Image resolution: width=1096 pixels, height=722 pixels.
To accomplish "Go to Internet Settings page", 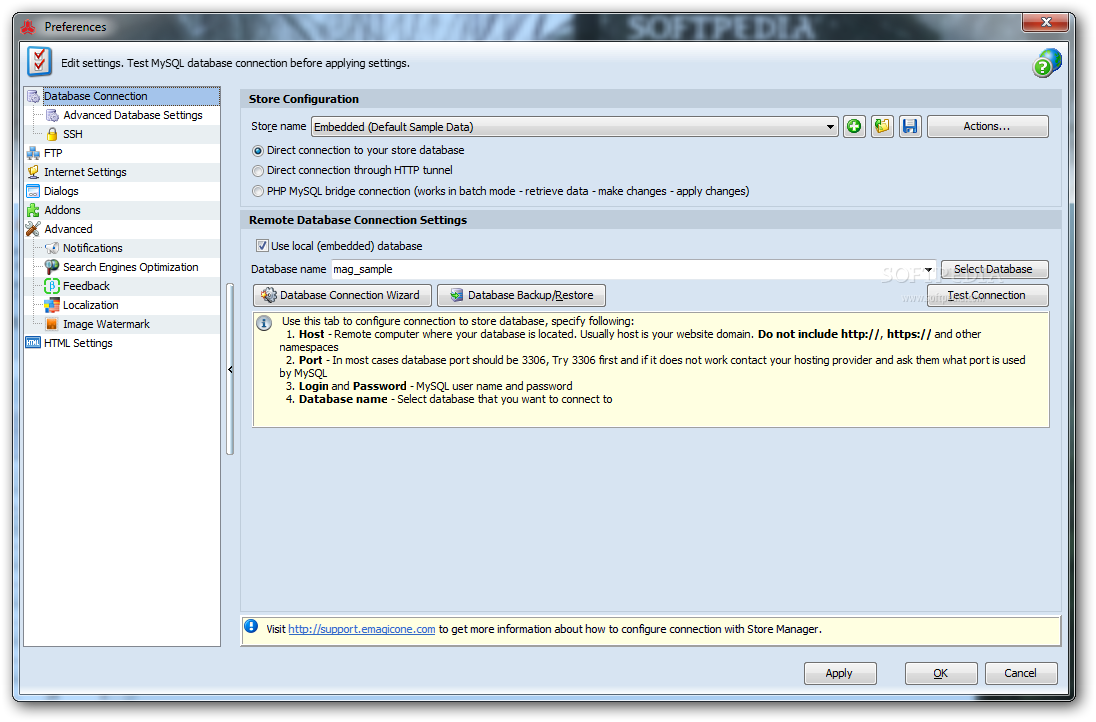I will pos(85,172).
